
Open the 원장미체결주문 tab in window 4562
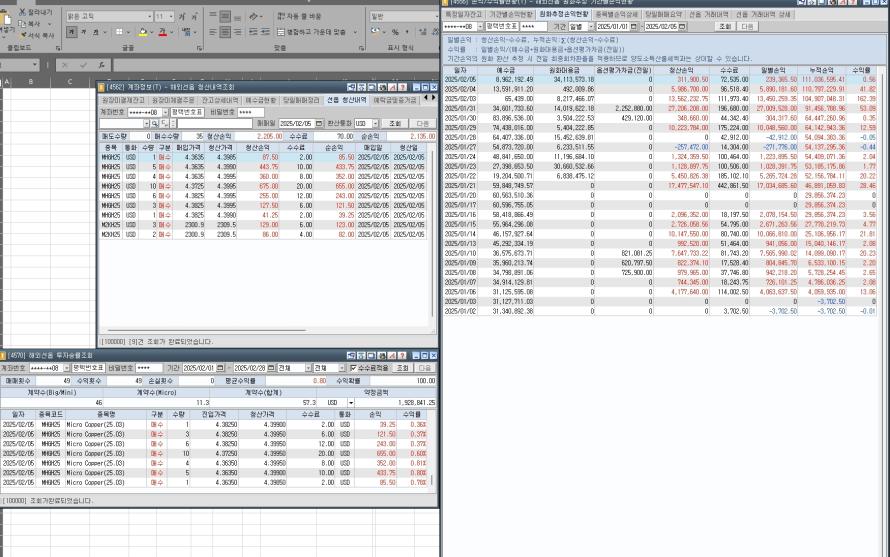pyautogui.click(x=173, y=100)
